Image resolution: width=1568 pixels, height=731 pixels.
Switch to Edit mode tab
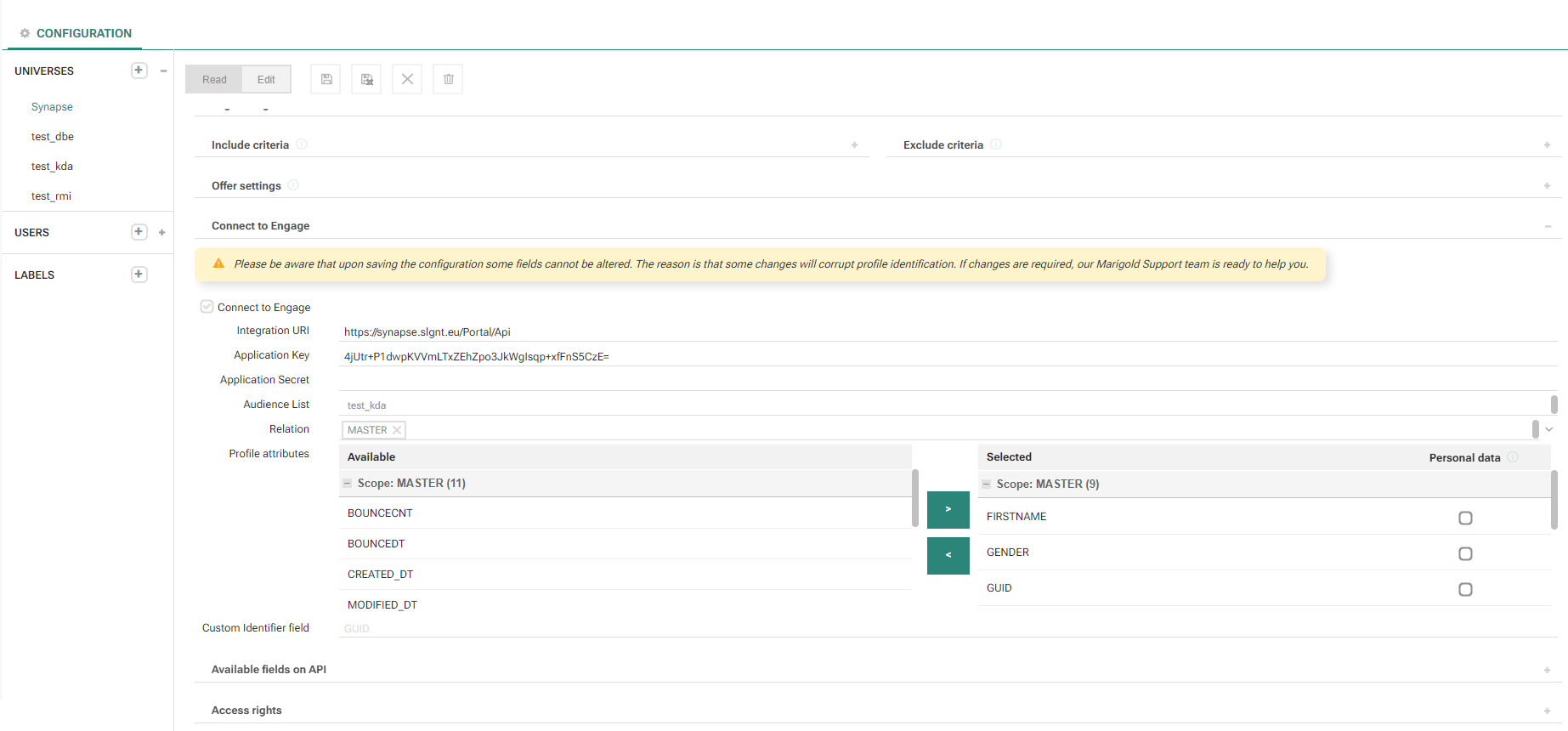266,79
